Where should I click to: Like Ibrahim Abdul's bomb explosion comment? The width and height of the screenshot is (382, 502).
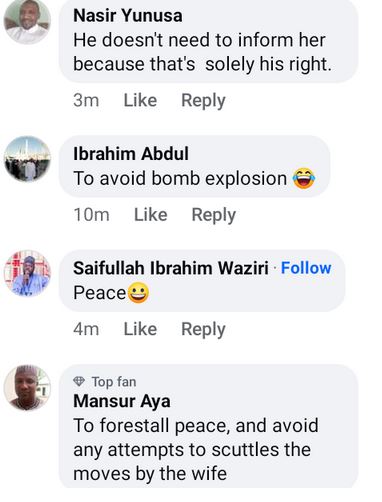pos(151,215)
